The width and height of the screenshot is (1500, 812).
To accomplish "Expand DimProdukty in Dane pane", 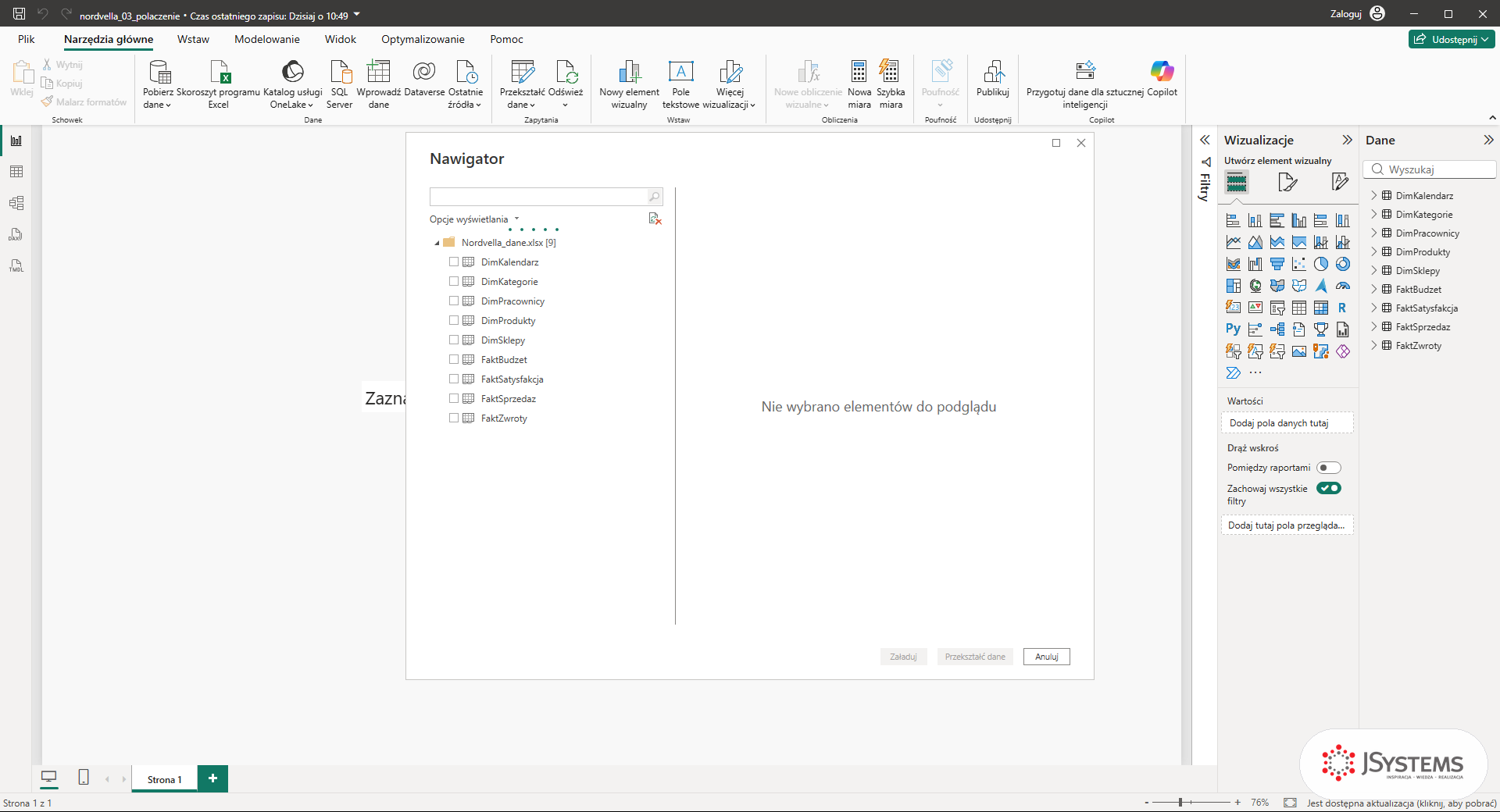I will (1374, 251).
